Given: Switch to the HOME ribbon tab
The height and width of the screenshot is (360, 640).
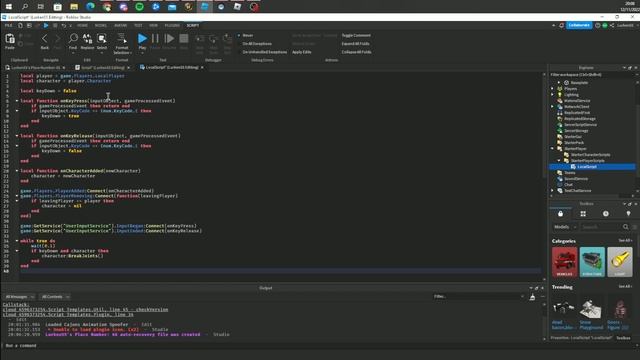Looking at the screenshot, I should click(82, 25).
